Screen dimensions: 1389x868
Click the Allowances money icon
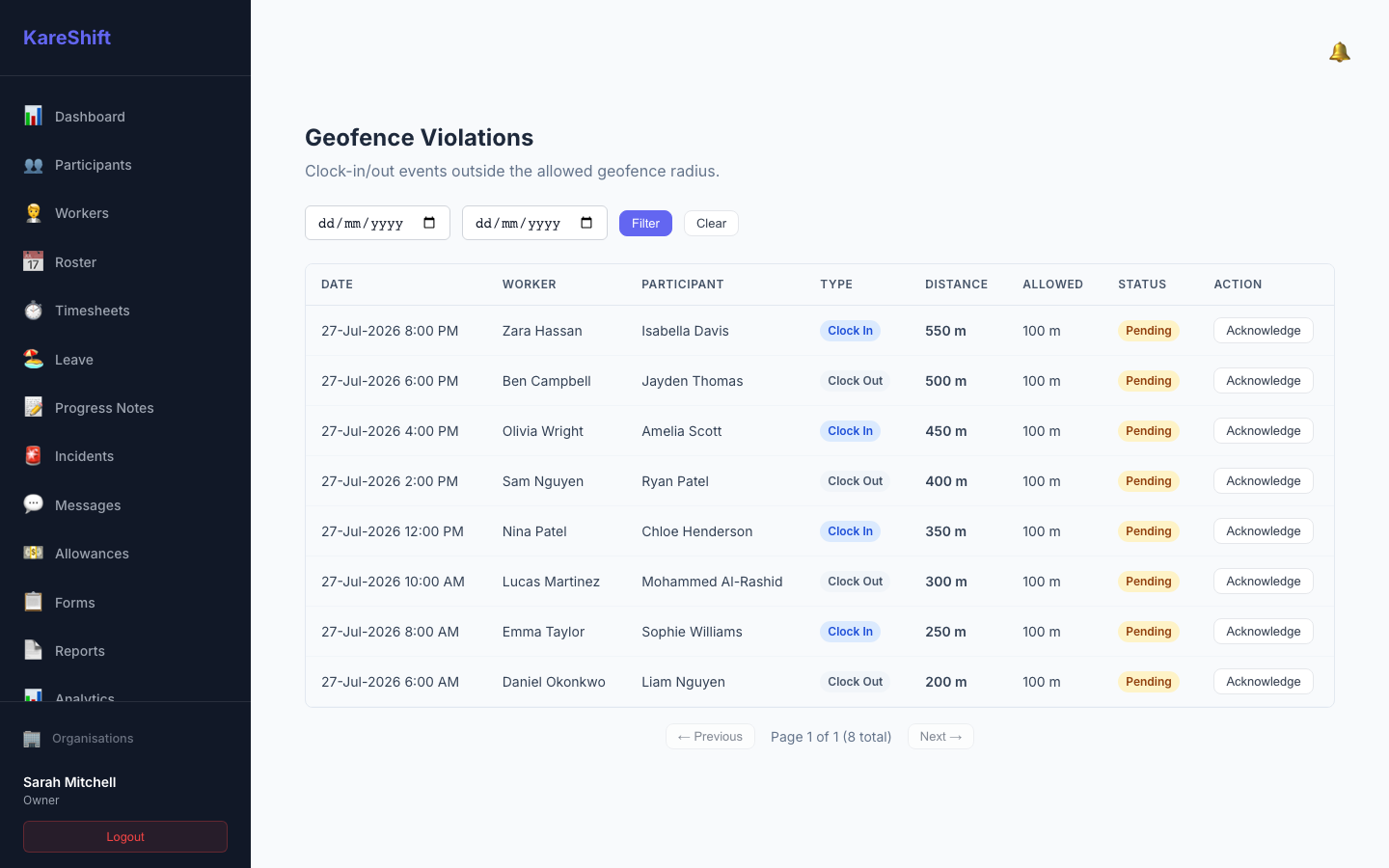[x=33, y=554]
